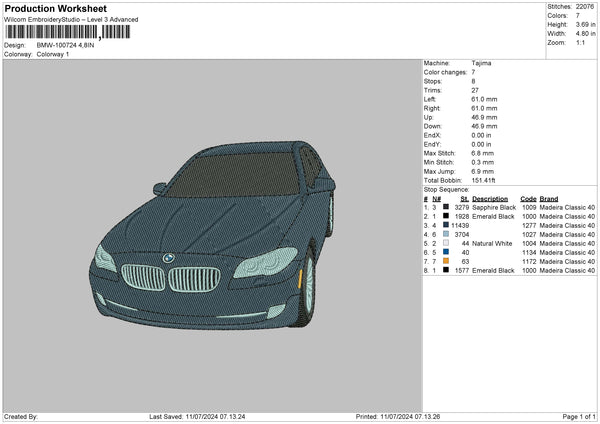Click the dark teal swatch with 11439 stitches
Image resolution: width=600 pixels, height=424 pixels.
coord(444,224)
